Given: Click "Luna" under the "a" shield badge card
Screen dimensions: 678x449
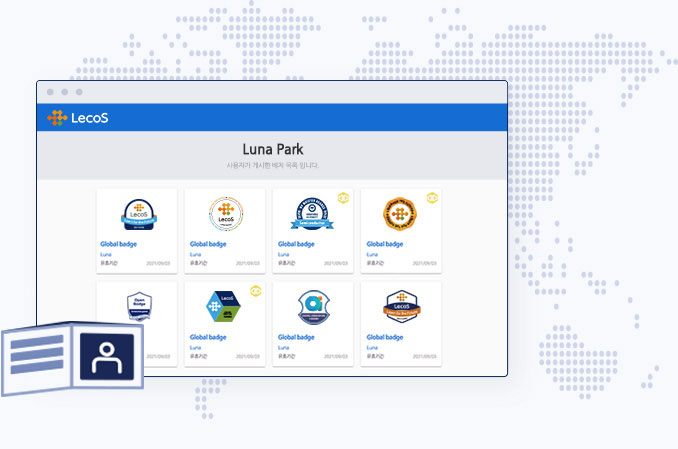Looking at the screenshot, I should click(x=283, y=347).
